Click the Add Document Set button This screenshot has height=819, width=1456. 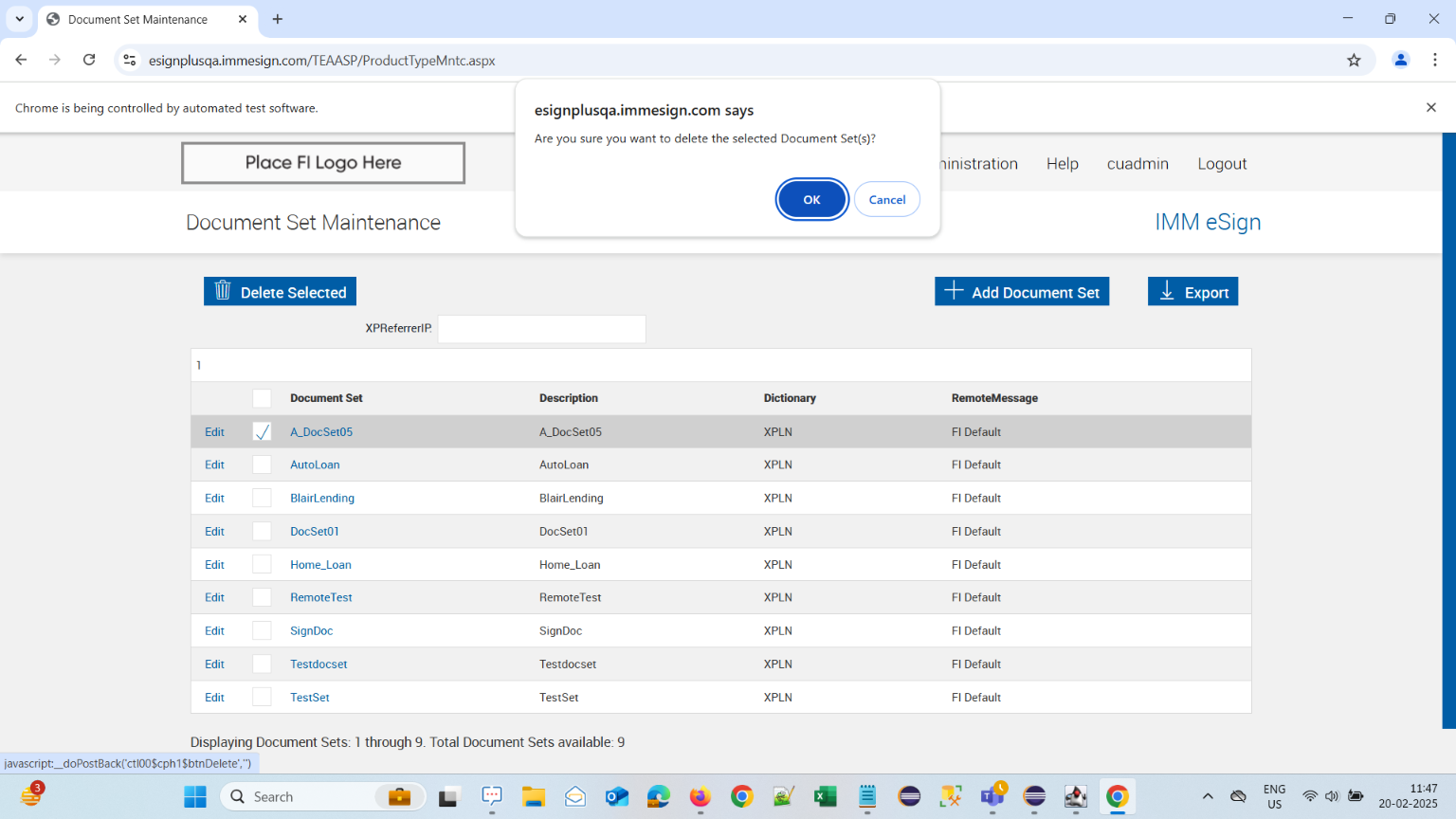pos(1022,292)
